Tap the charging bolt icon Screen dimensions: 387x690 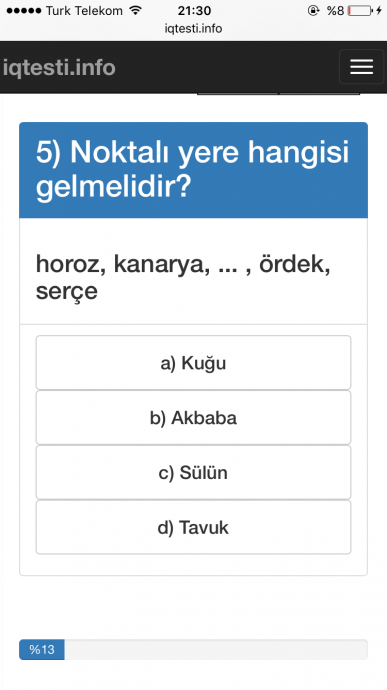point(379,11)
